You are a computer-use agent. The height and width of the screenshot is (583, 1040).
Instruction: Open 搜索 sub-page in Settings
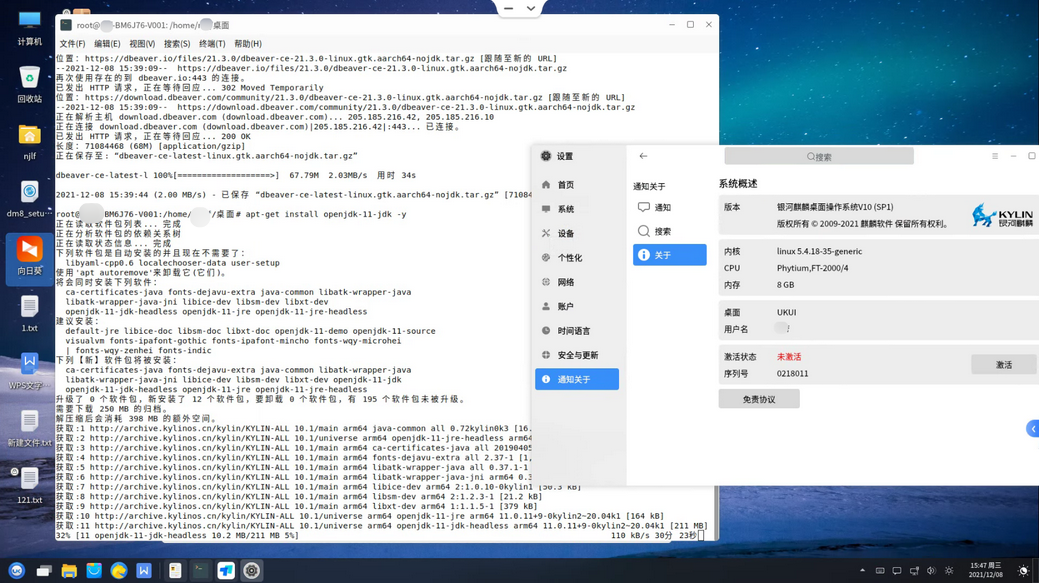pos(670,231)
